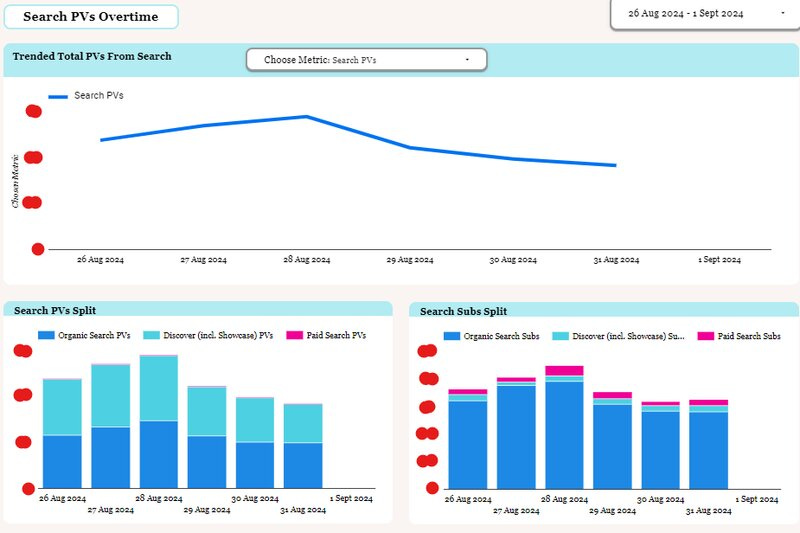Select the pink Paid segment of the 29 Aug Subs bar
Image resolution: width=800 pixels, height=533 pixels.
[x=612, y=395]
